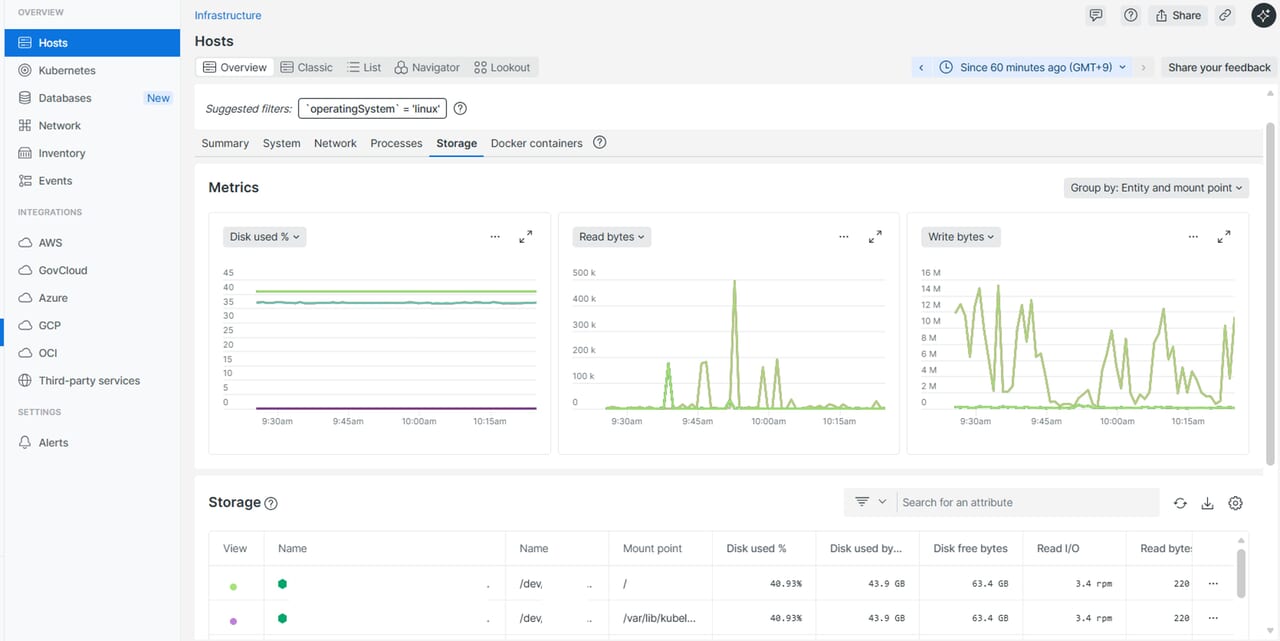
Task: Apply the suggested operatingSystem linux filter
Action: coord(372,109)
